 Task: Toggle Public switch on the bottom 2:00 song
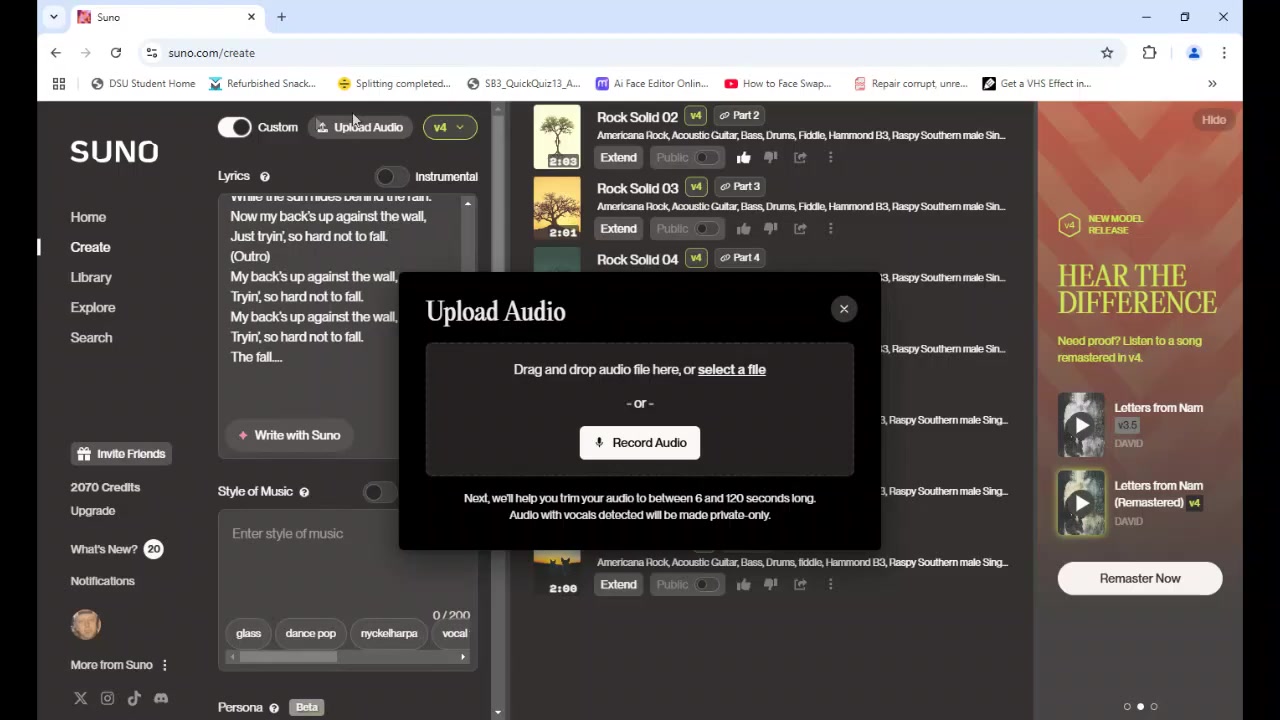tap(707, 584)
